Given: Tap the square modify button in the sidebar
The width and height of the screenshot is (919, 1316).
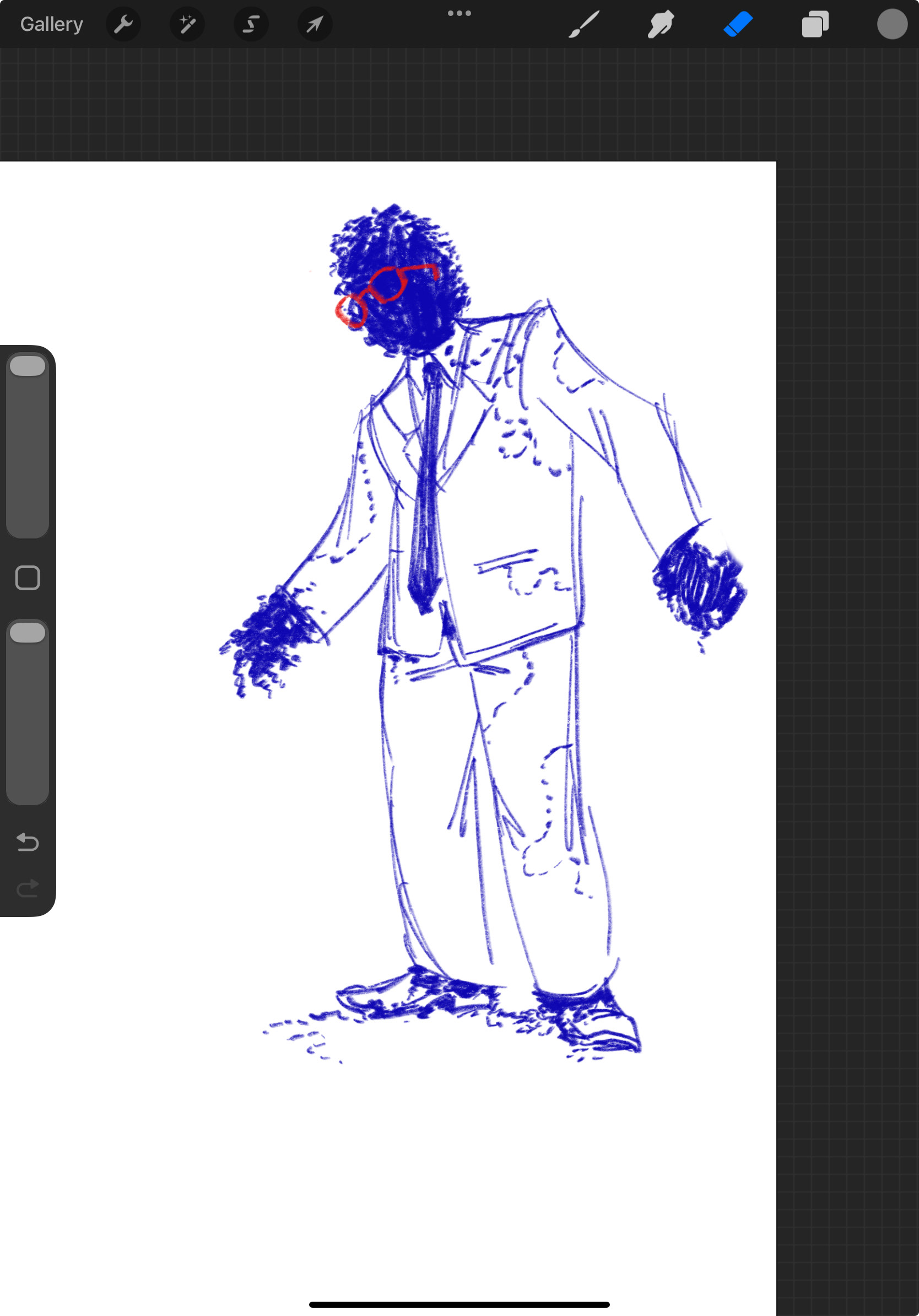Looking at the screenshot, I should coord(28,578).
